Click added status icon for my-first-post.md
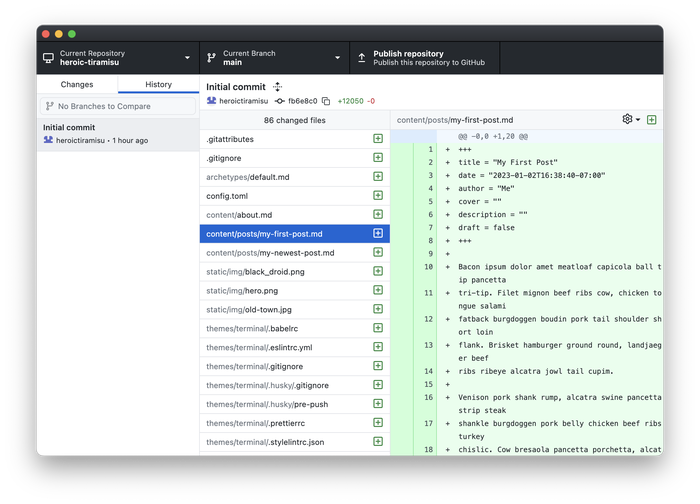 tap(378, 233)
